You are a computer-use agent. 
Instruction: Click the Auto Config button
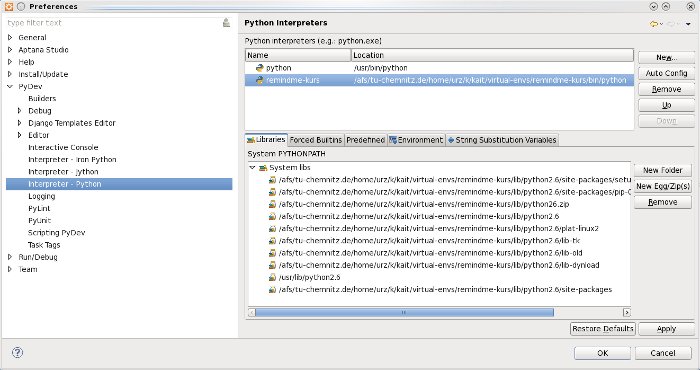(x=666, y=73)
